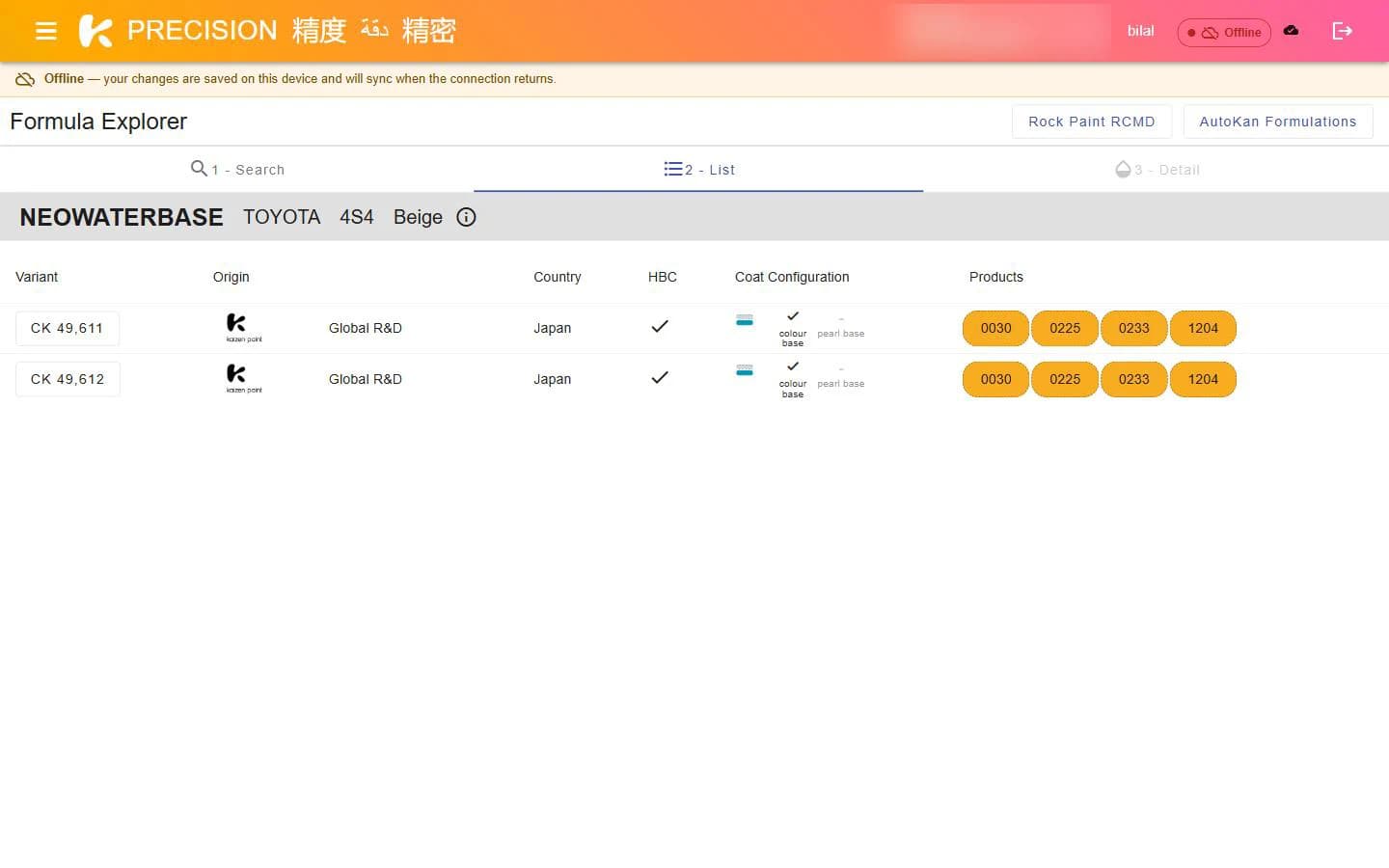Click Japan in CK 49,611 row

tap(553, 328)
